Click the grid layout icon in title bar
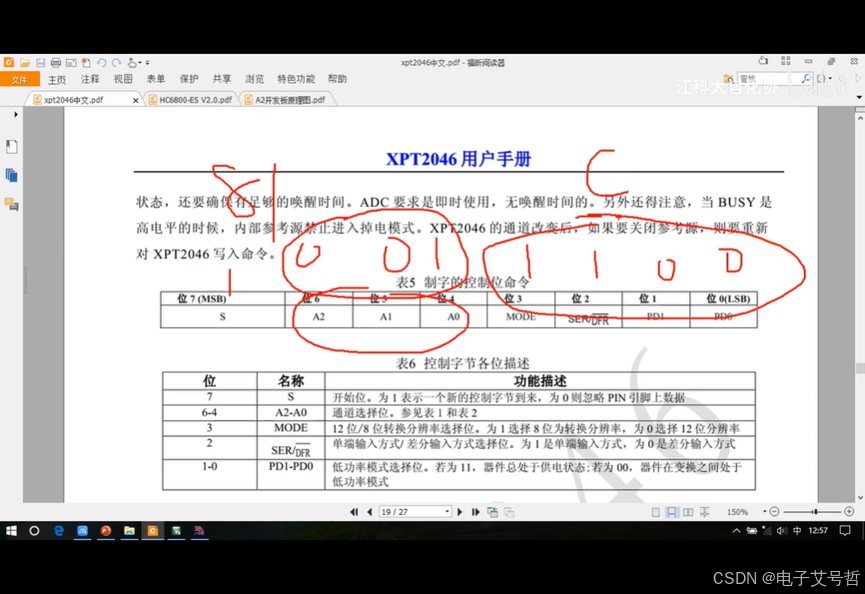Screen dimensions: 865x594 pyautogui.click(x=786, y=61)
